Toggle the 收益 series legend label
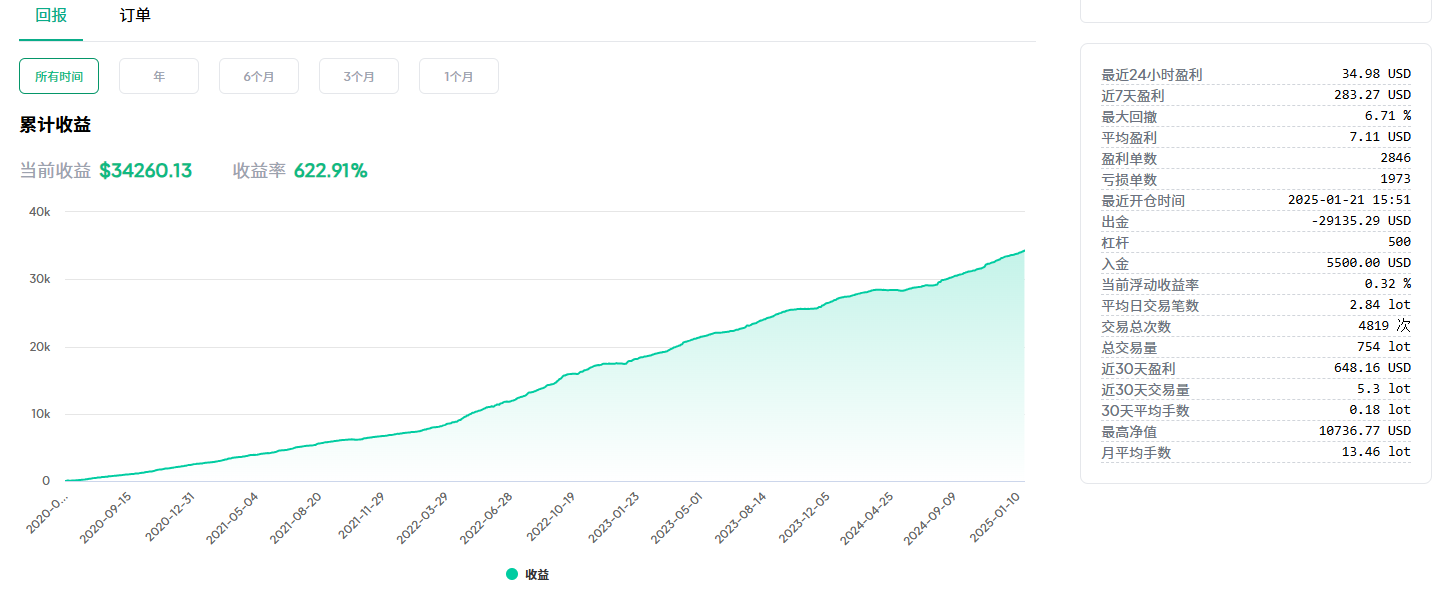Screen dimensions: 1443x605 coord(538,575)
